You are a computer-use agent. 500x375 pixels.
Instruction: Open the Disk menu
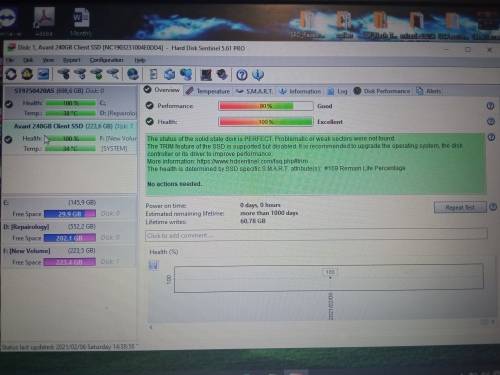[x=28, y=60]
